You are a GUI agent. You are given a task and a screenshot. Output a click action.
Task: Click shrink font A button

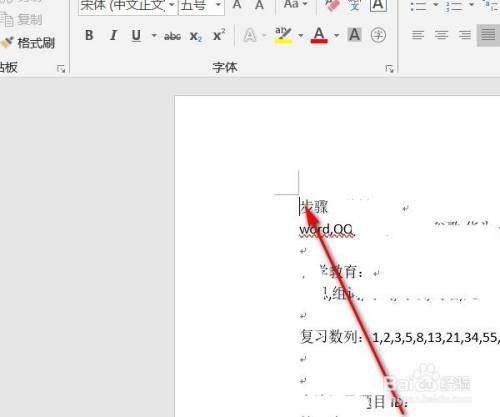click(259, 5)
